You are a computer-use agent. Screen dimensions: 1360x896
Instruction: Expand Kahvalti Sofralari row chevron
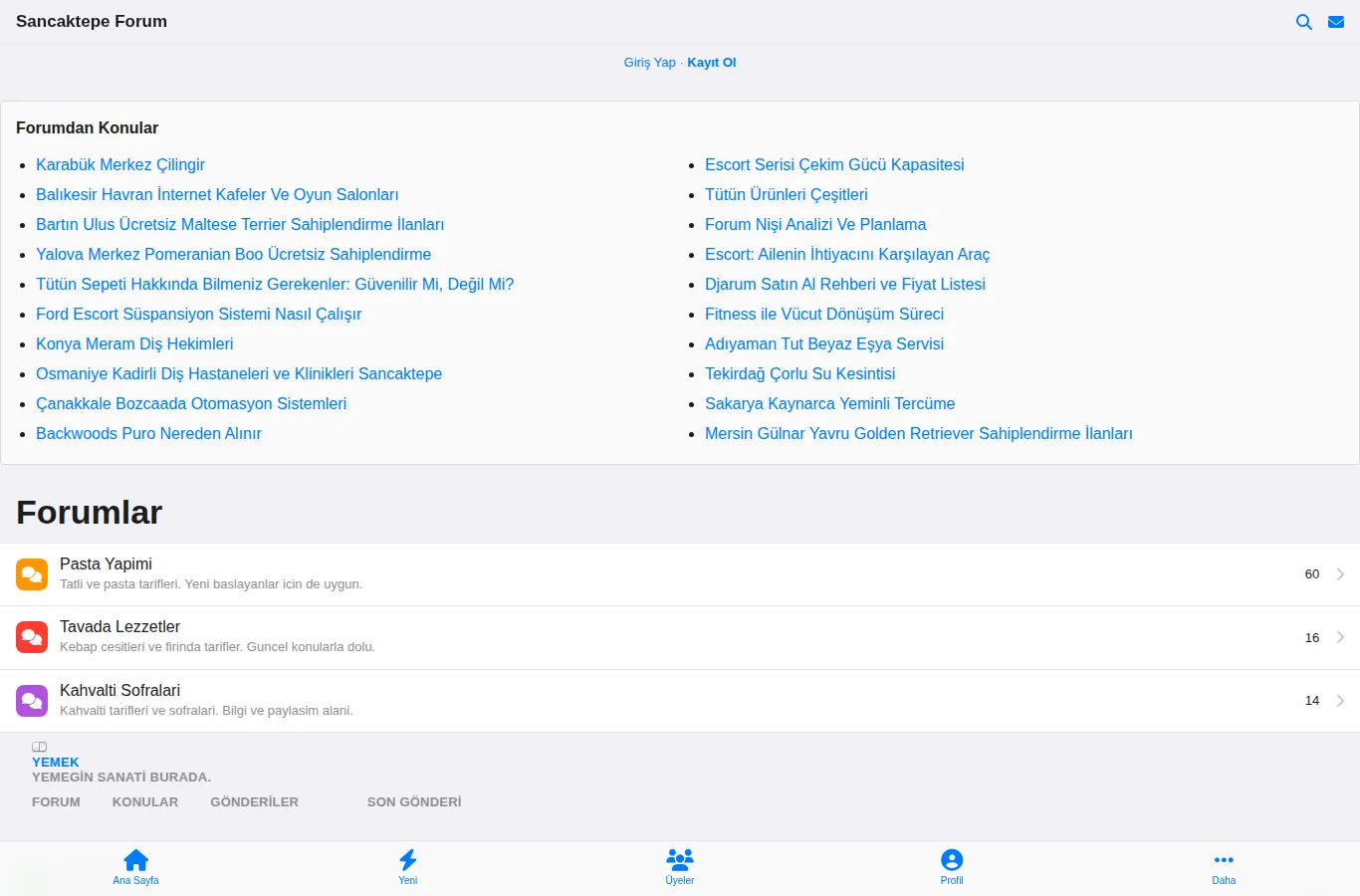[1341, 701]
